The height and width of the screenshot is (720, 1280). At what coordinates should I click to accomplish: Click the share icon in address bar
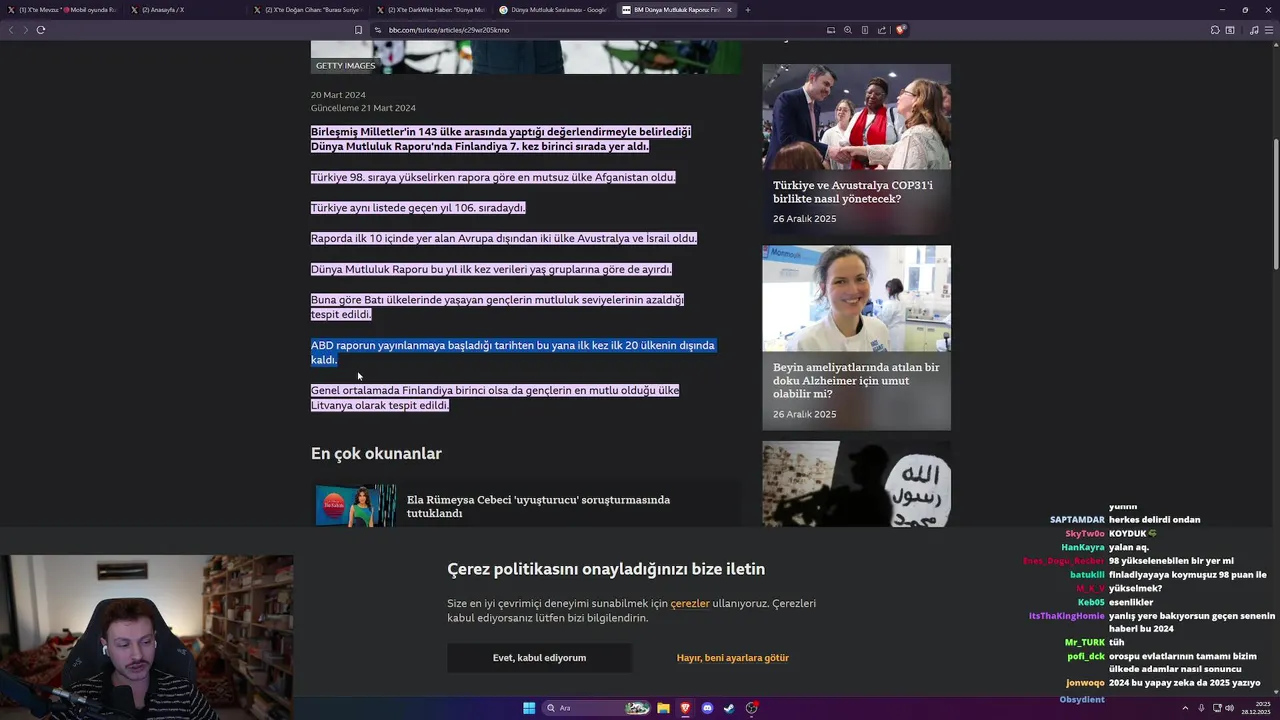[881, 30]
